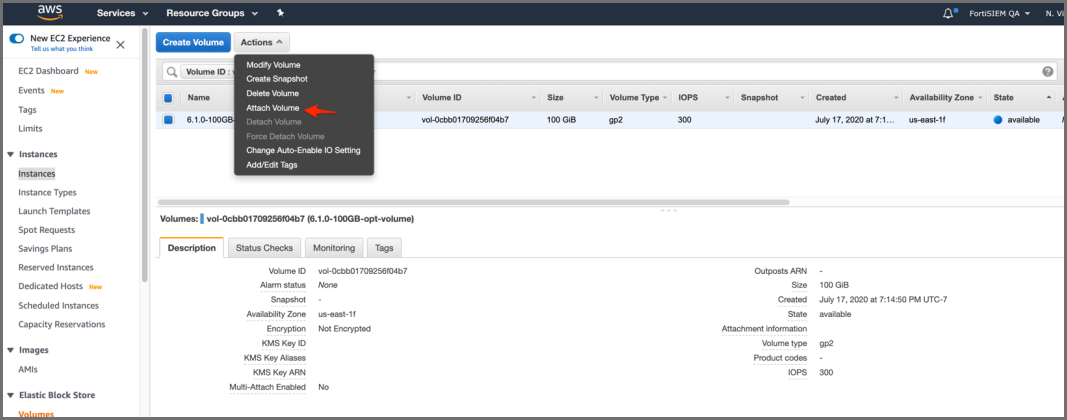Choose Create Snapshot from Actions menu

276,79
